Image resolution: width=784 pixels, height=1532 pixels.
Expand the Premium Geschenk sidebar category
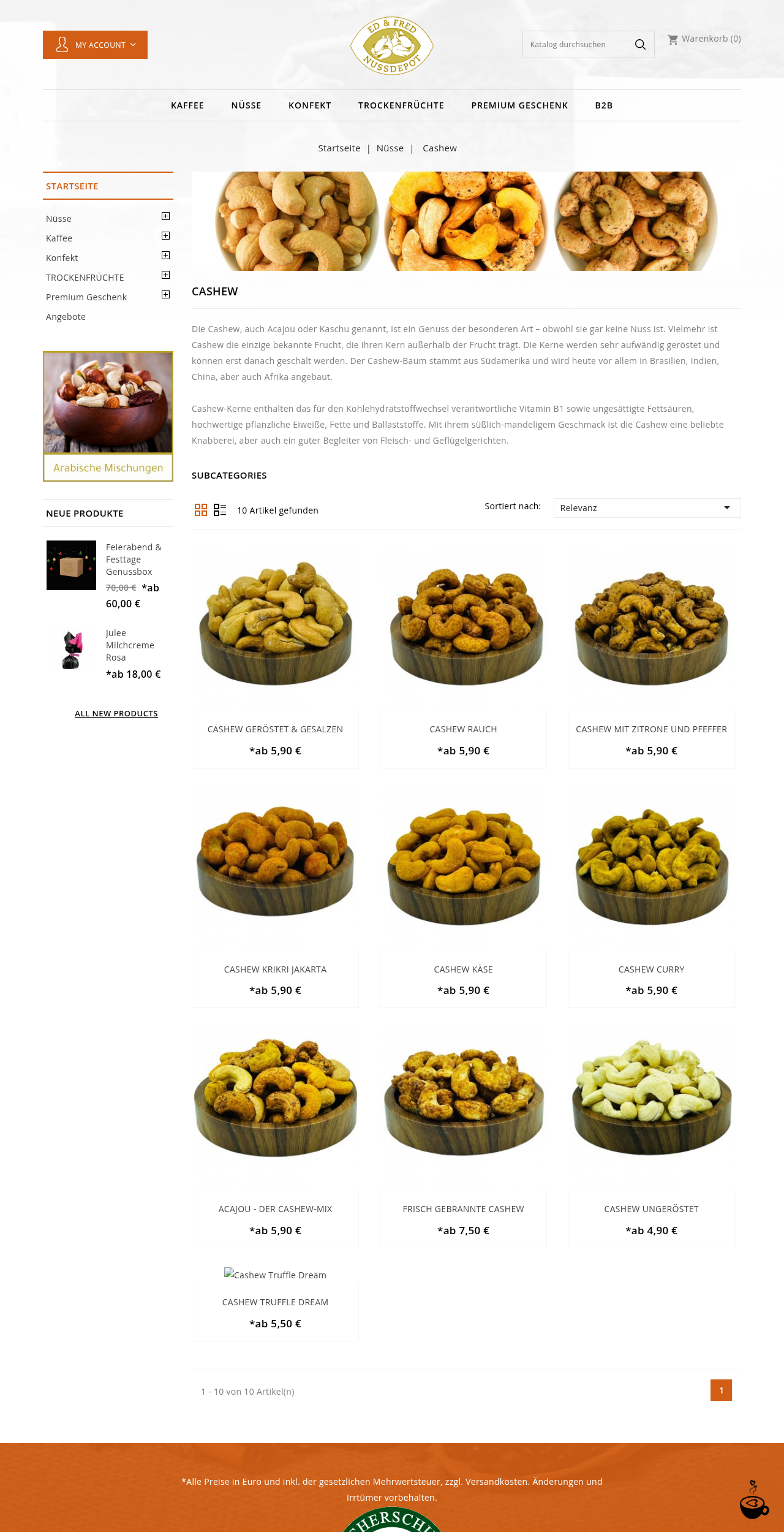click(165, 295)
